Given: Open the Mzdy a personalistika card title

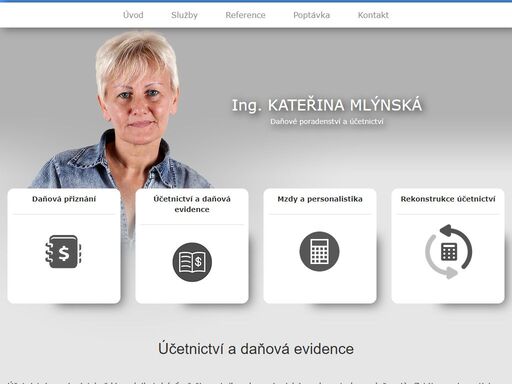Looking at the screenshot, I should click(320, 199).
